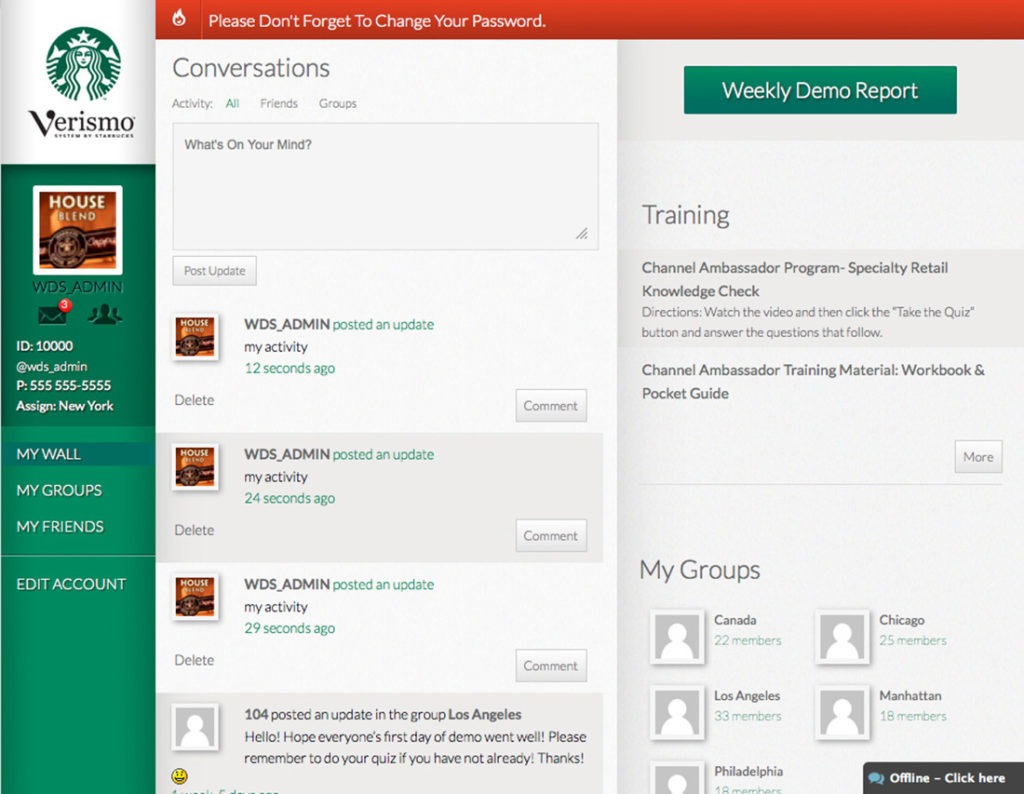The height and width of the screenshot is (794, 1024).
Task: Click Post Update
Action: coord(213,270)
